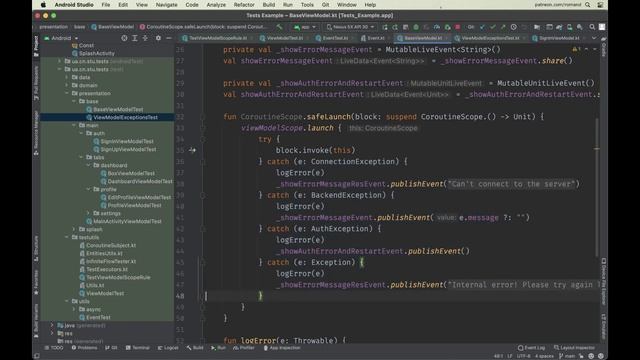Open the Nexus 5X API 30 device dropdown
This screenshot has height=360, width=640.
click(351, 27)
